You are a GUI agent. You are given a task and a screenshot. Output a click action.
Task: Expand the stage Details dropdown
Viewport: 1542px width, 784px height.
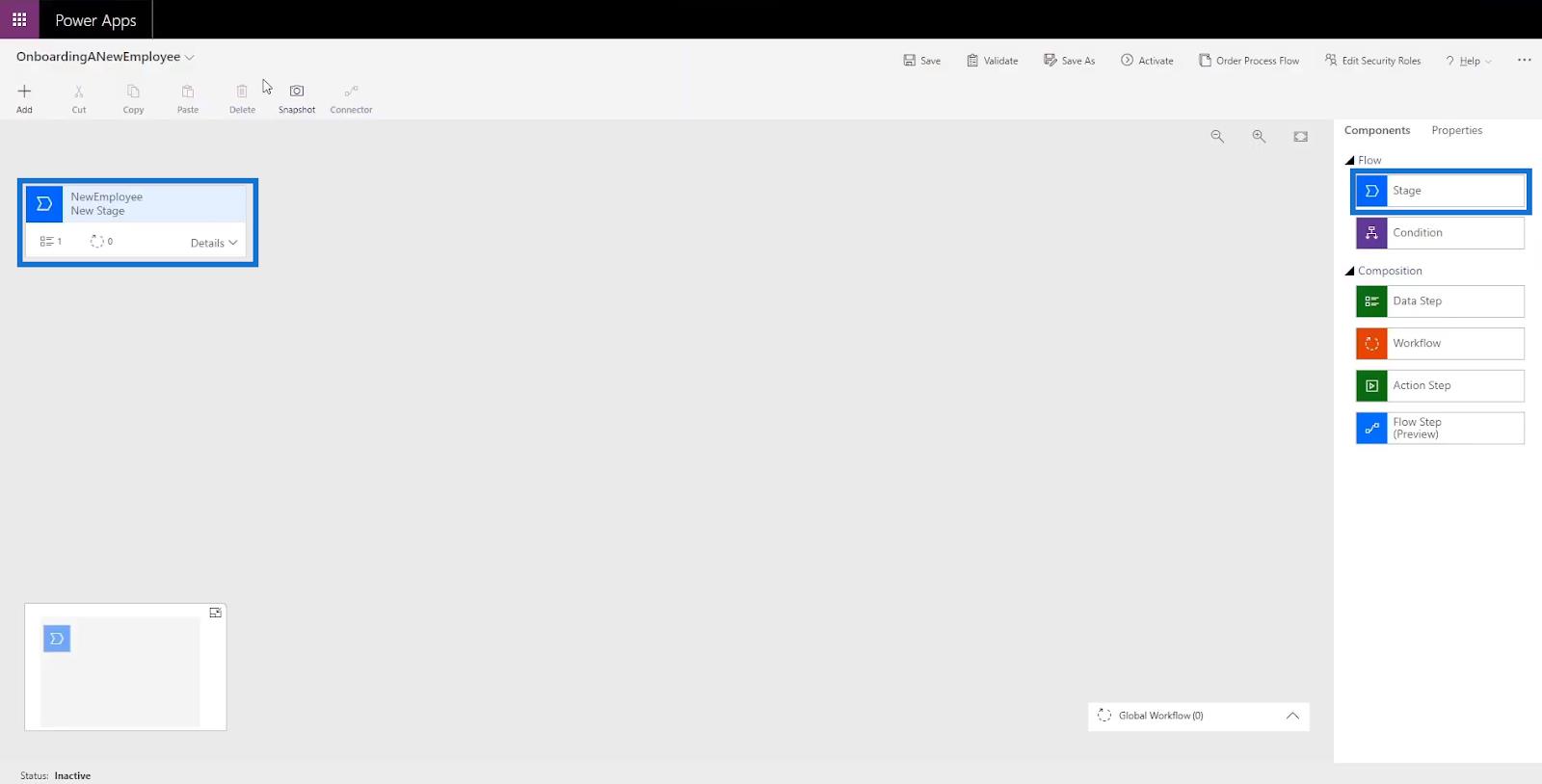click(214, 243)
